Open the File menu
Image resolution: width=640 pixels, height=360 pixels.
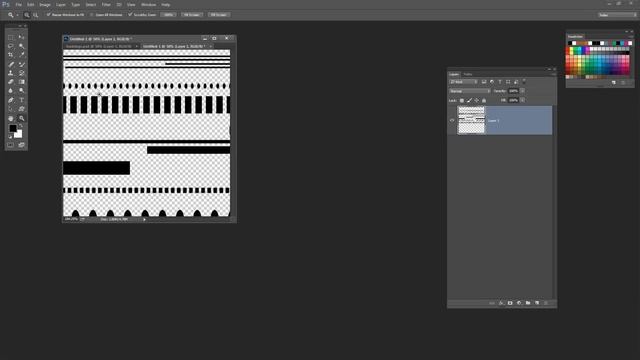click(19, 4)
